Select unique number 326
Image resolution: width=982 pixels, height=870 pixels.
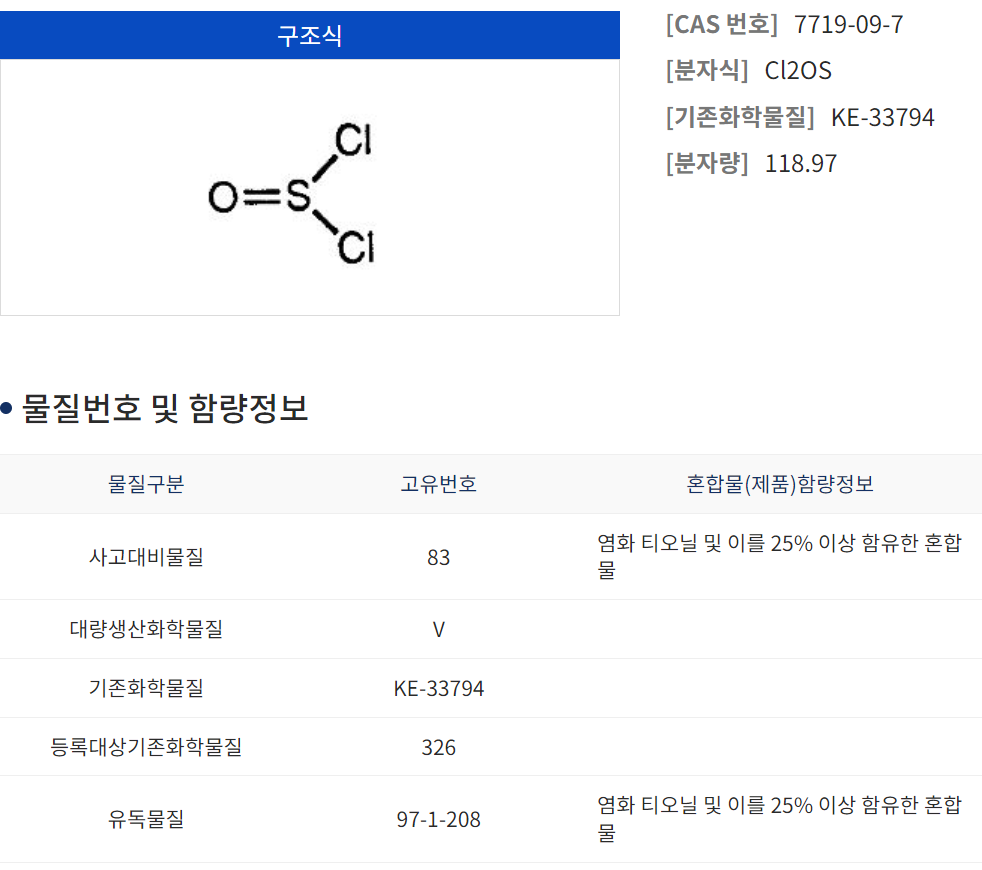point(438,747)
